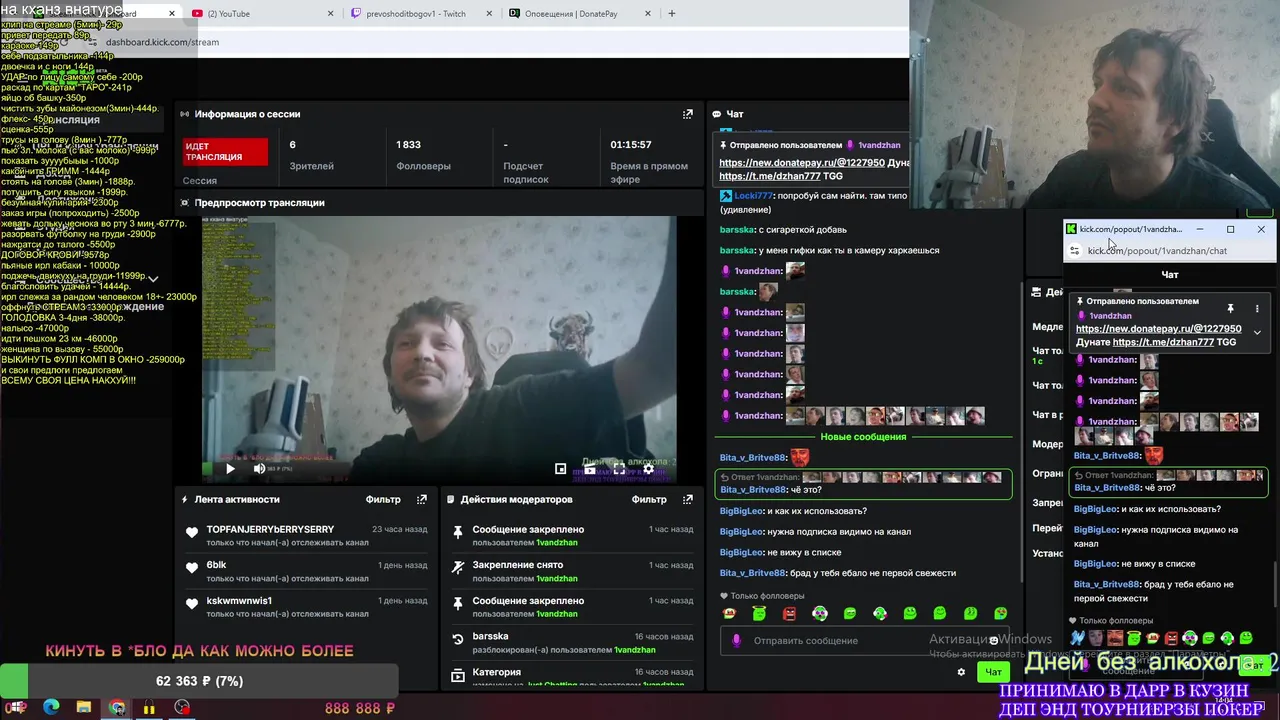Viewport: 1280px width, 720px height.
Task: Click green Чат send button
Action: click(993, 672)
